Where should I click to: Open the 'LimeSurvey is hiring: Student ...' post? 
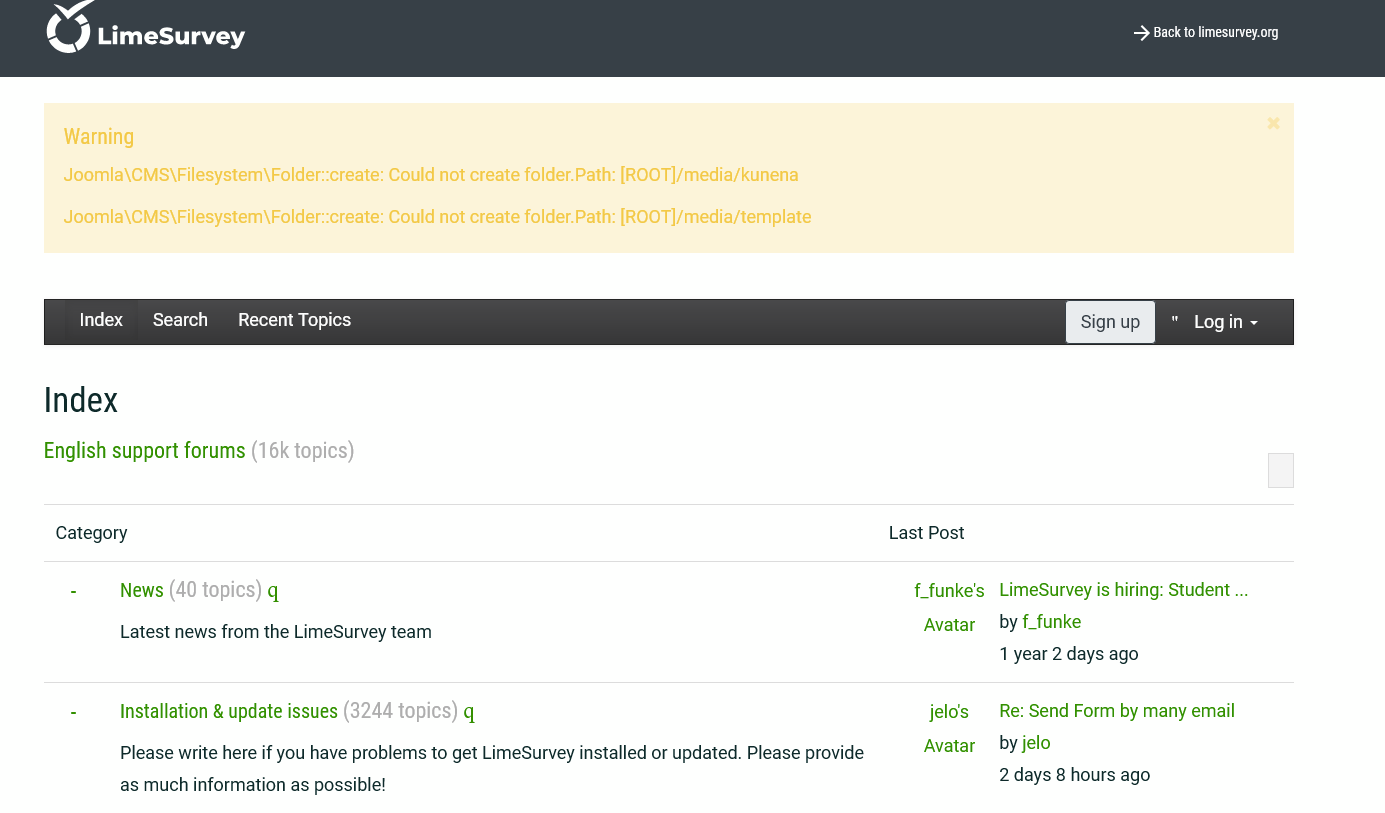[x=1123, y=590]
